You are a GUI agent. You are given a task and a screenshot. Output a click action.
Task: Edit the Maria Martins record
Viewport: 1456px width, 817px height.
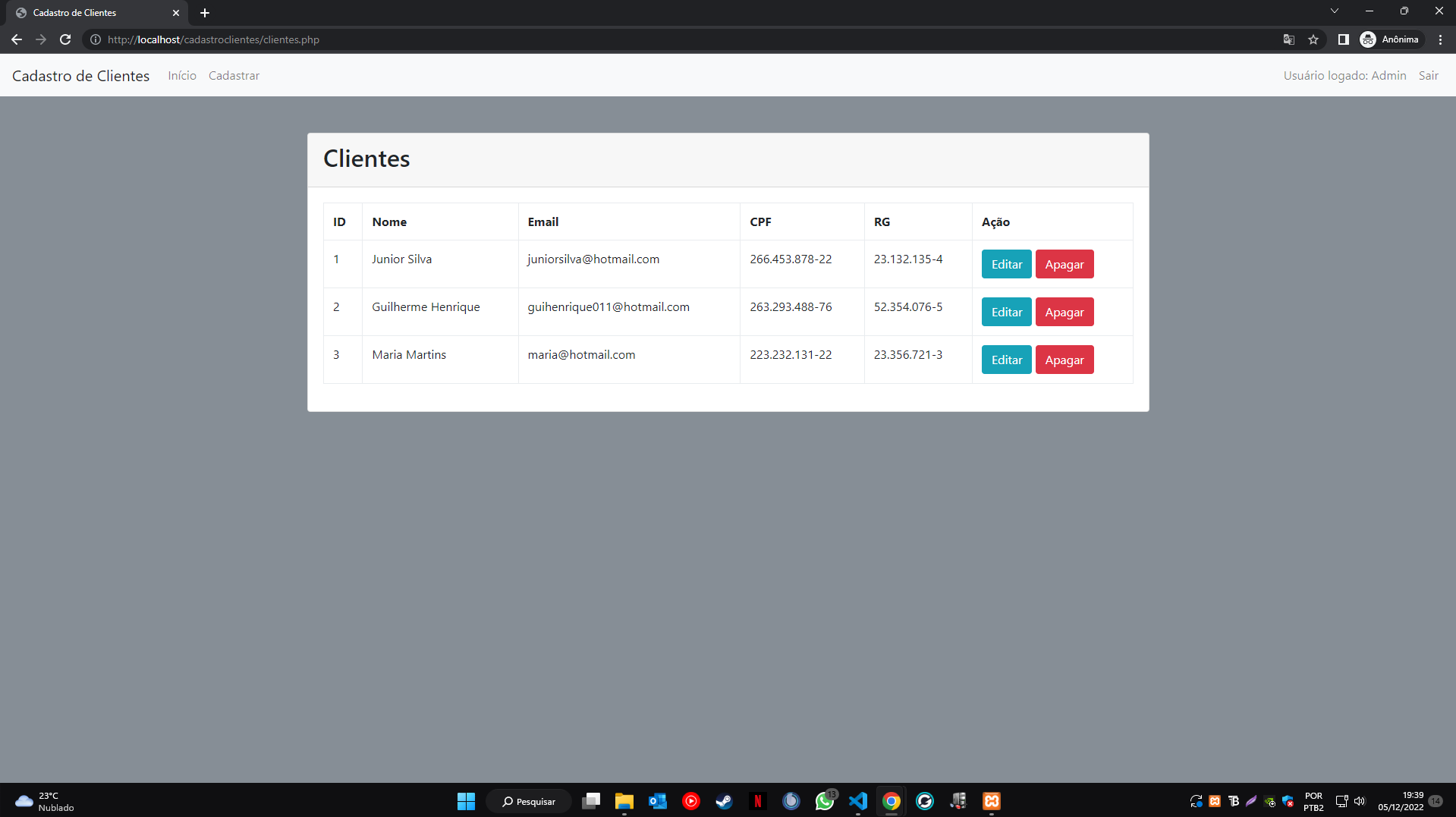click(x=1006, y=360)
